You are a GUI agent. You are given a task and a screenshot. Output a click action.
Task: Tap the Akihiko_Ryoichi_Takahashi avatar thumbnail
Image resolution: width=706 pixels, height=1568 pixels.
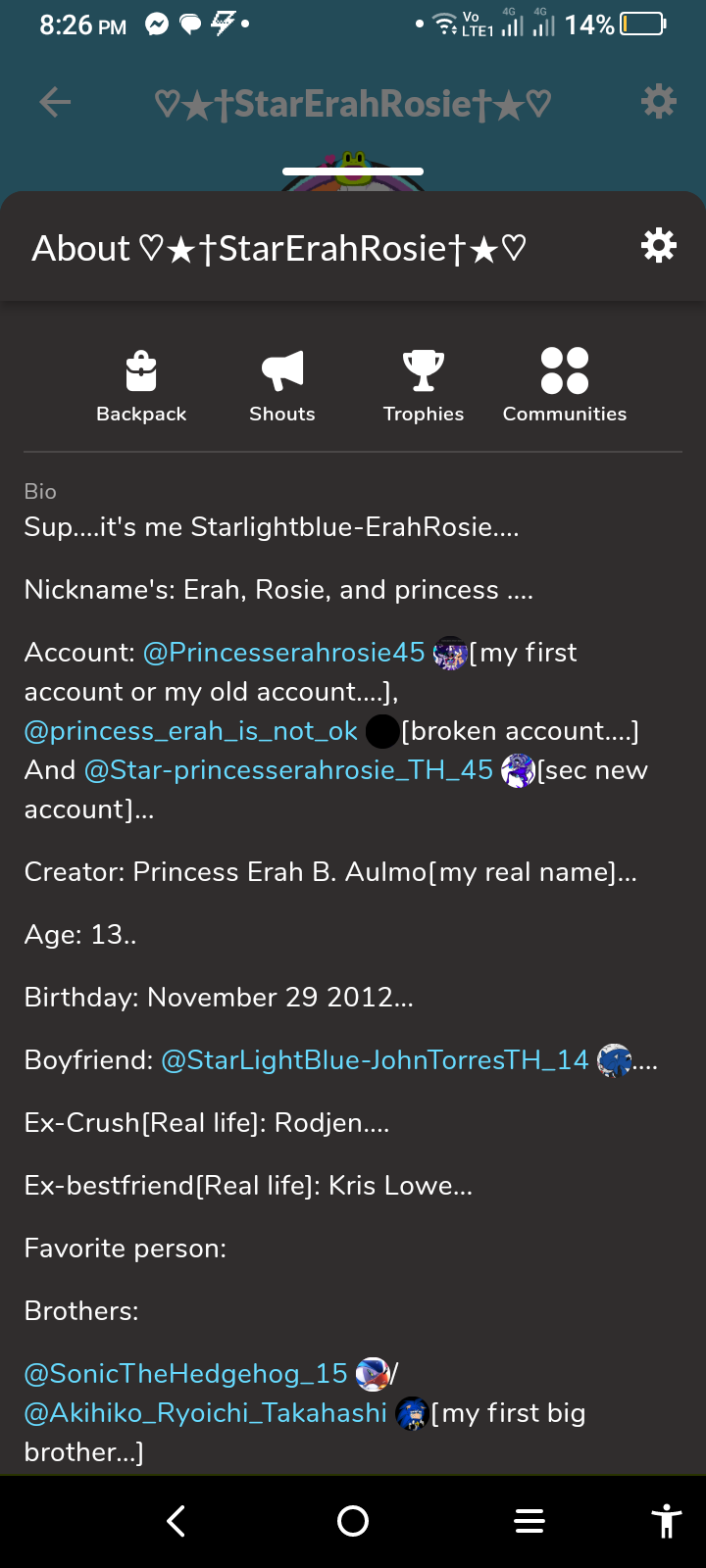click(412, 1414)
